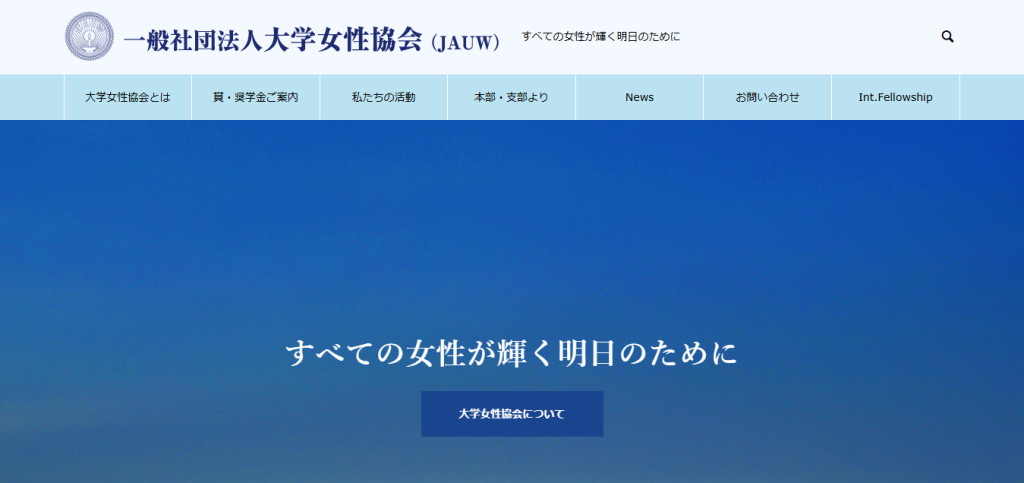Choose お問い合わせ from the navigation bar

coord(767,98)
